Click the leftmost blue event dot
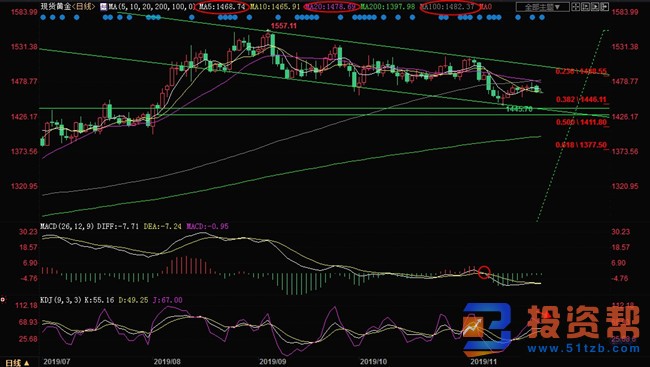 coord(44,17)
